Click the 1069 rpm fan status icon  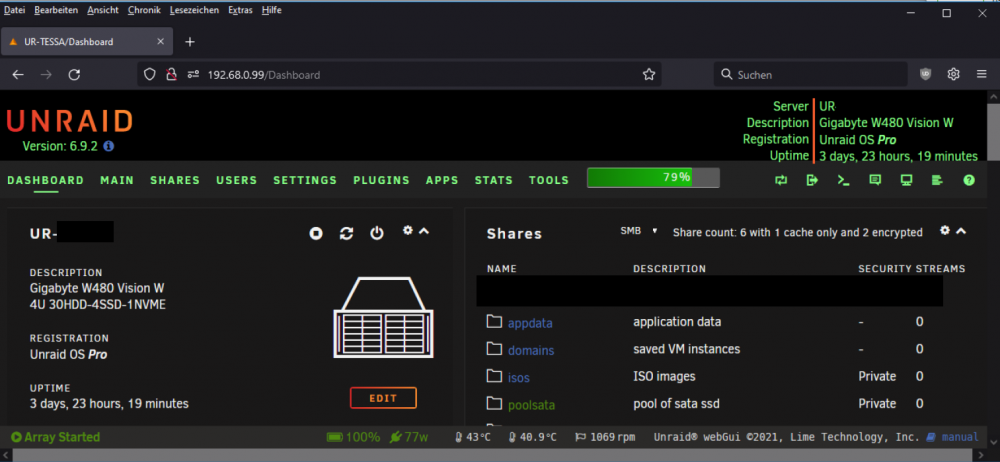(x=580, y=438)
